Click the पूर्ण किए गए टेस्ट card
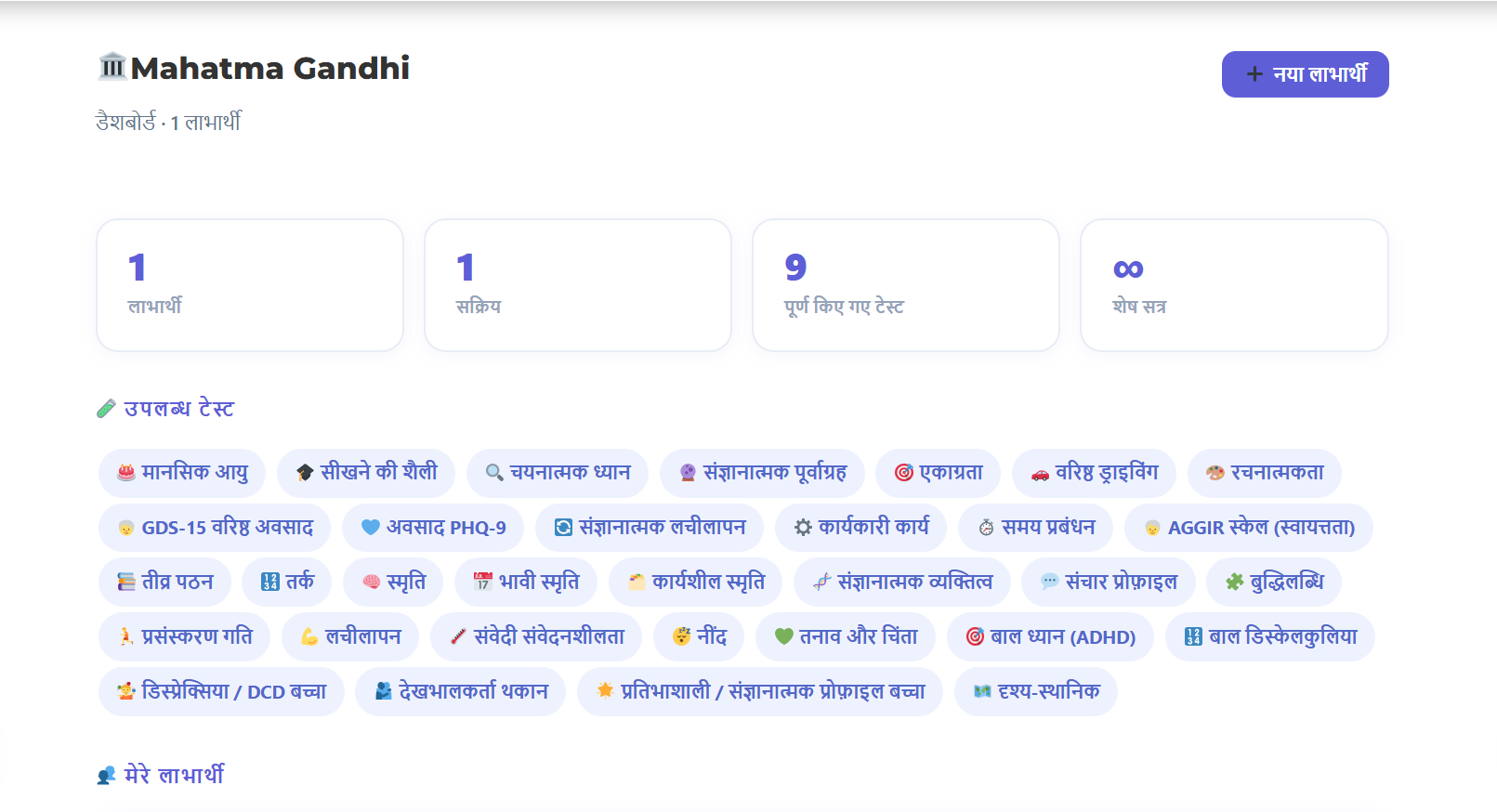This screenshot has height=812, width=1497. coord(906,285)
